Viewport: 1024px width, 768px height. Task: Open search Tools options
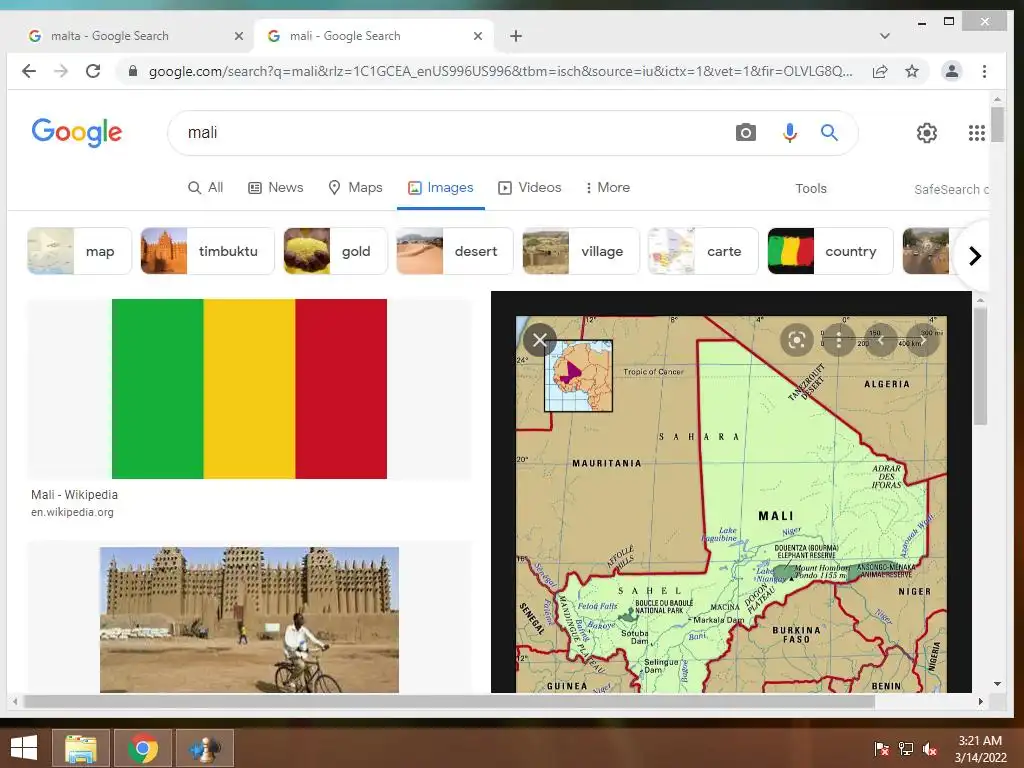[x=810, y=188]
